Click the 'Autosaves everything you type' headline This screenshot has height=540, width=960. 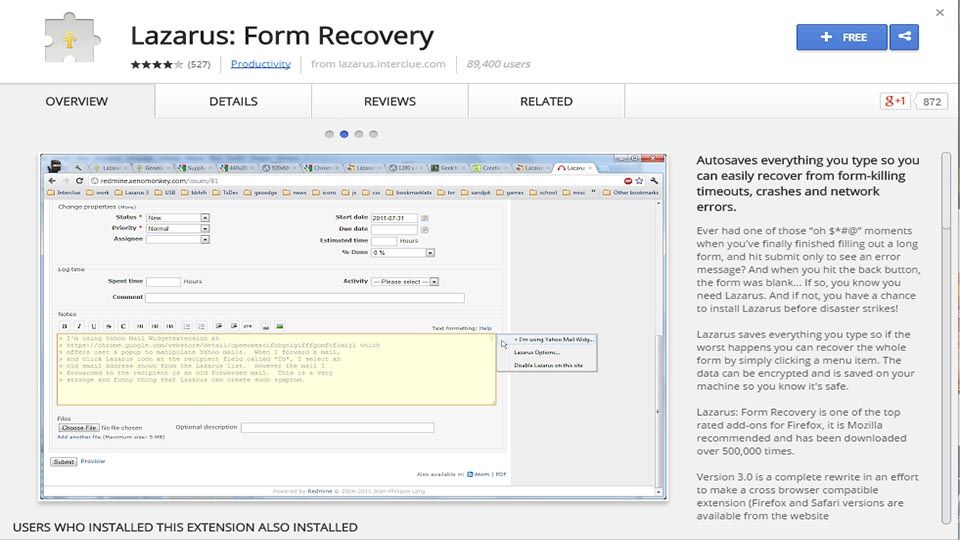tap(808, 183)
